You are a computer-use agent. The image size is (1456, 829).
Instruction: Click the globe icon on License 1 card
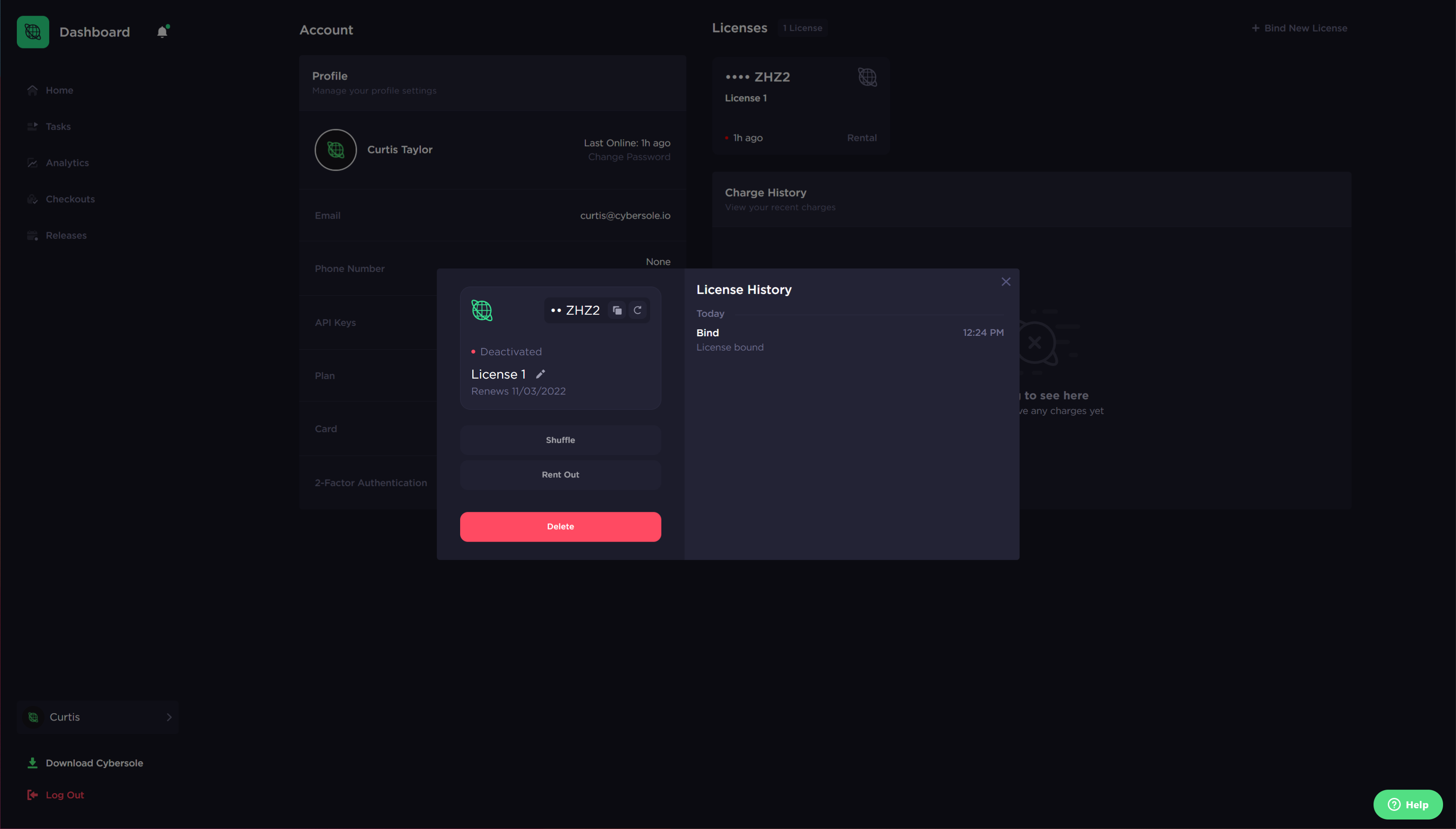(x=867, y=77)
